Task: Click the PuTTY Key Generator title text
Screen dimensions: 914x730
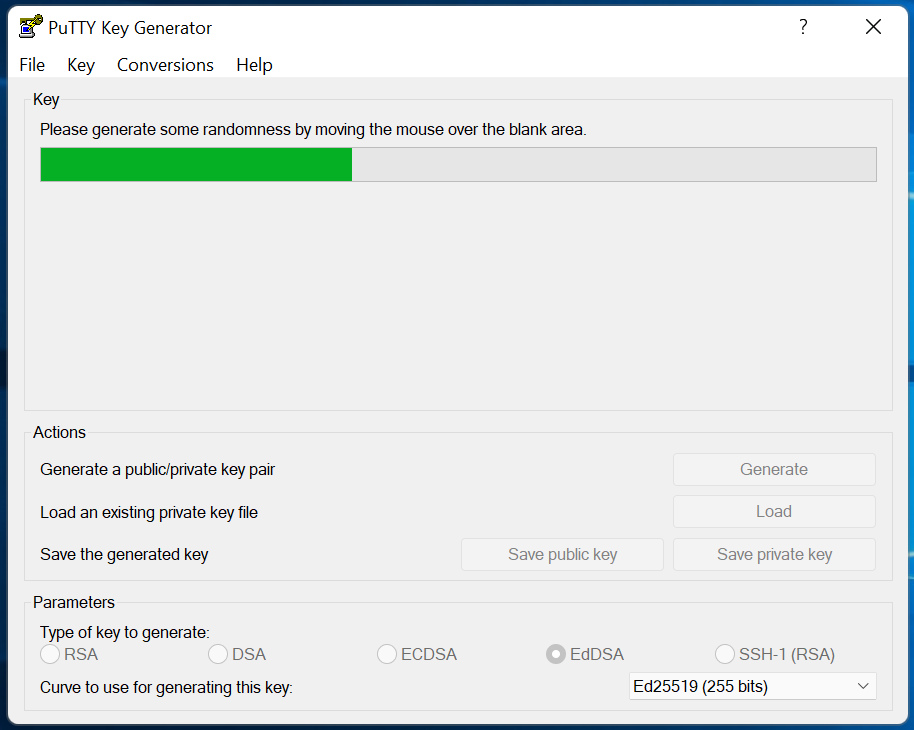Action: [130, 28]
